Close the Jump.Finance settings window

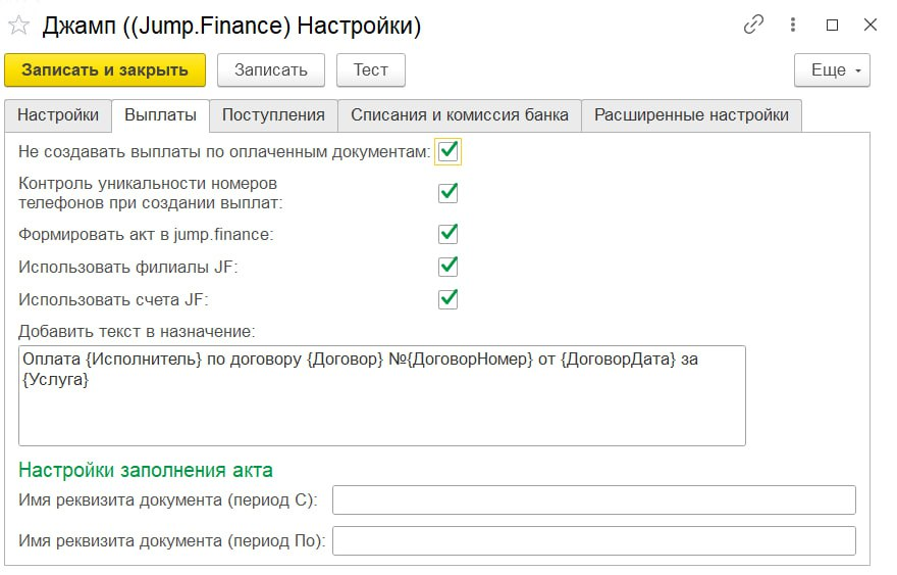click(x=870, y=26)
